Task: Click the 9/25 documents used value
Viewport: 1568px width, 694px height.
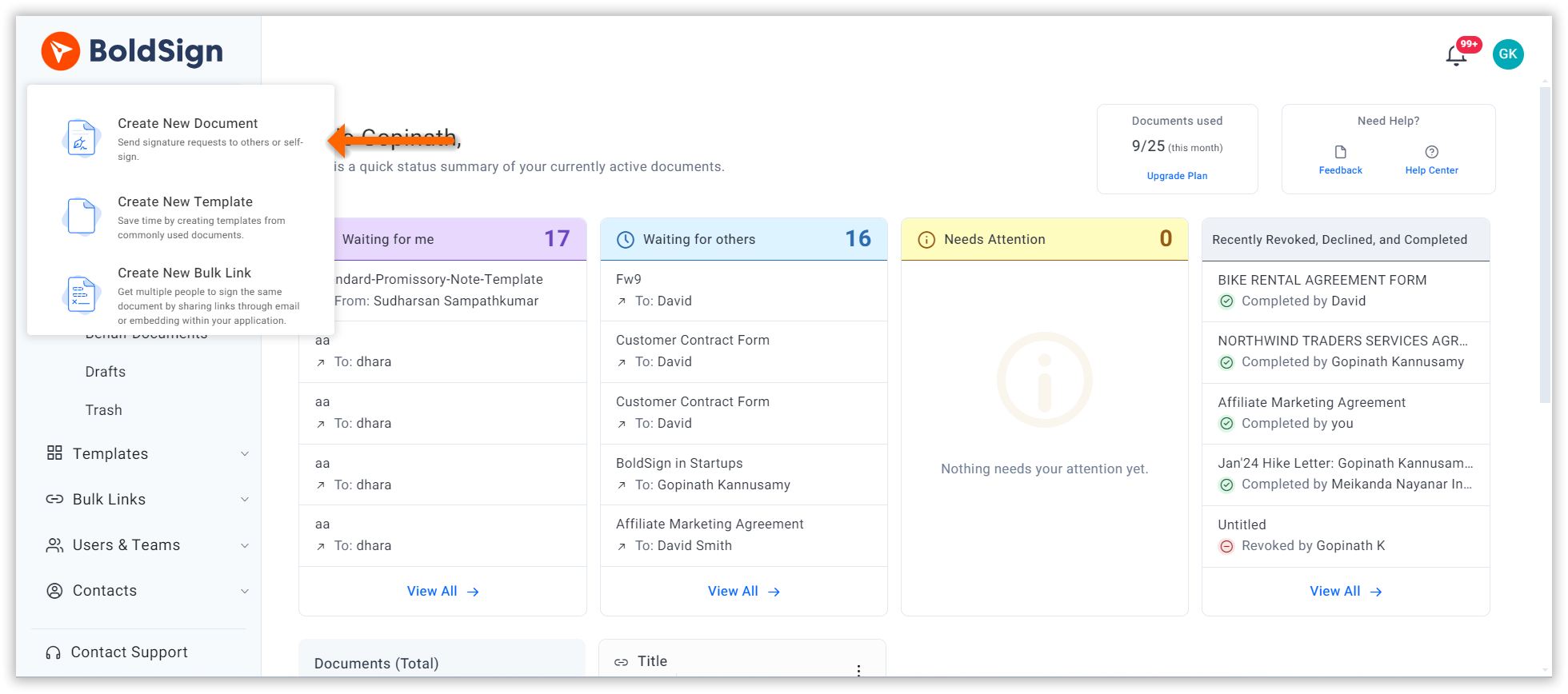Action: (x=1148, y=146)
